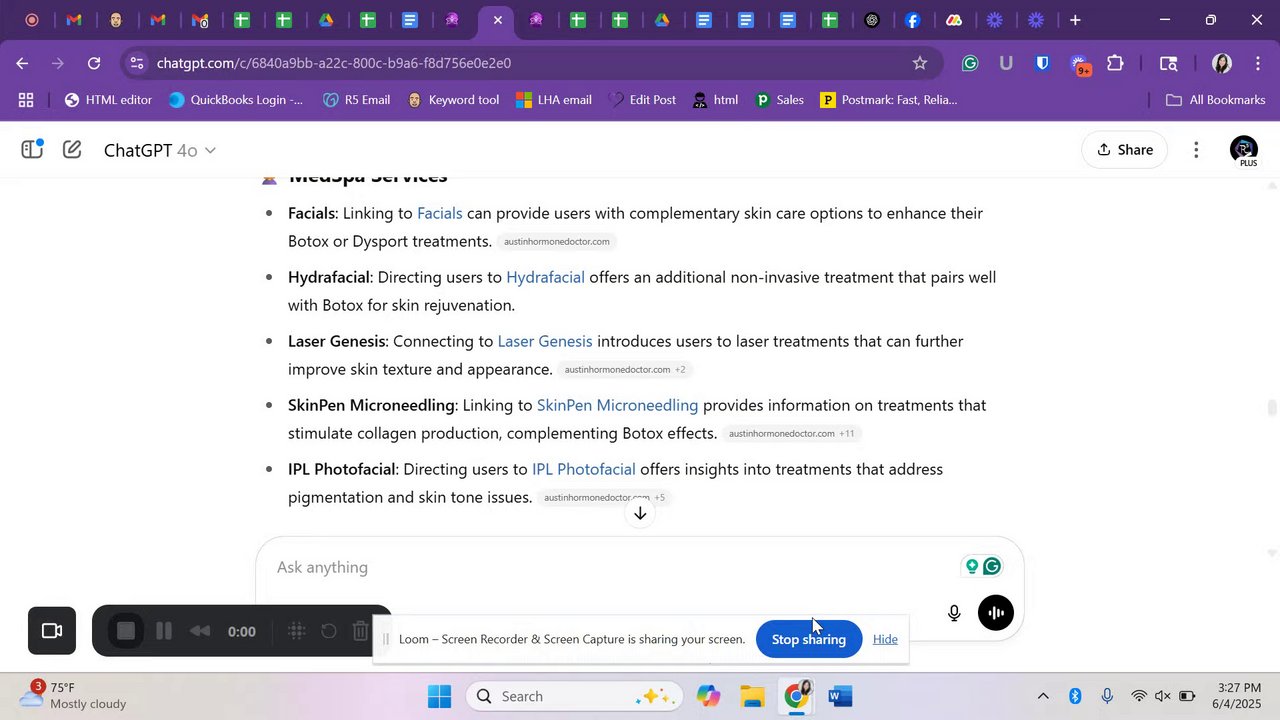The height and width of the screenshot is (720, 1280).
Task: Close the active ChatGPT tab
Action: [x=498, y=20]
